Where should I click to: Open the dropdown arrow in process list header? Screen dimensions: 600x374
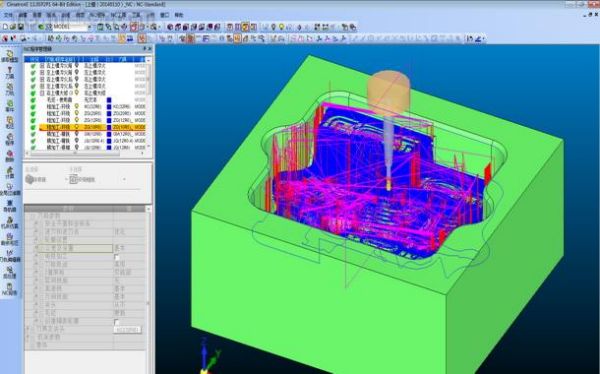148,60
